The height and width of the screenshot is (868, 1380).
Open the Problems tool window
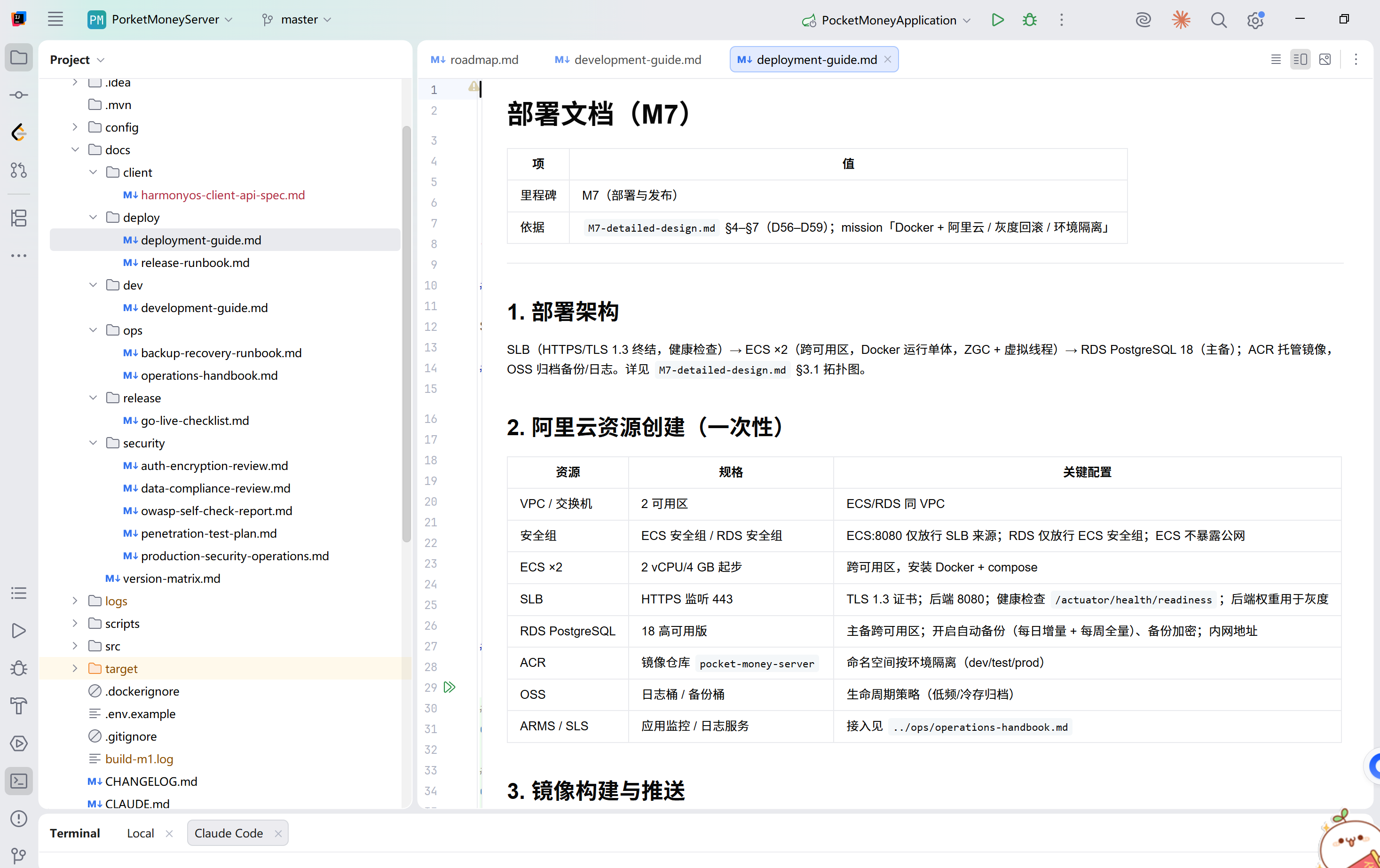tap(19, 819)
